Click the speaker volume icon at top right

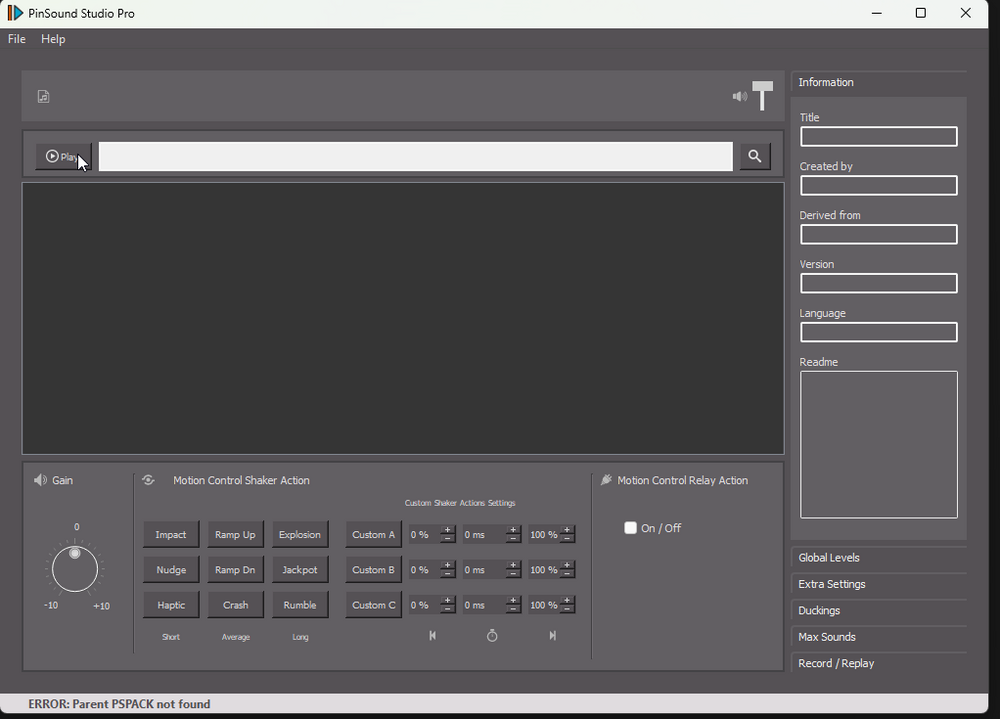(739, 97)
